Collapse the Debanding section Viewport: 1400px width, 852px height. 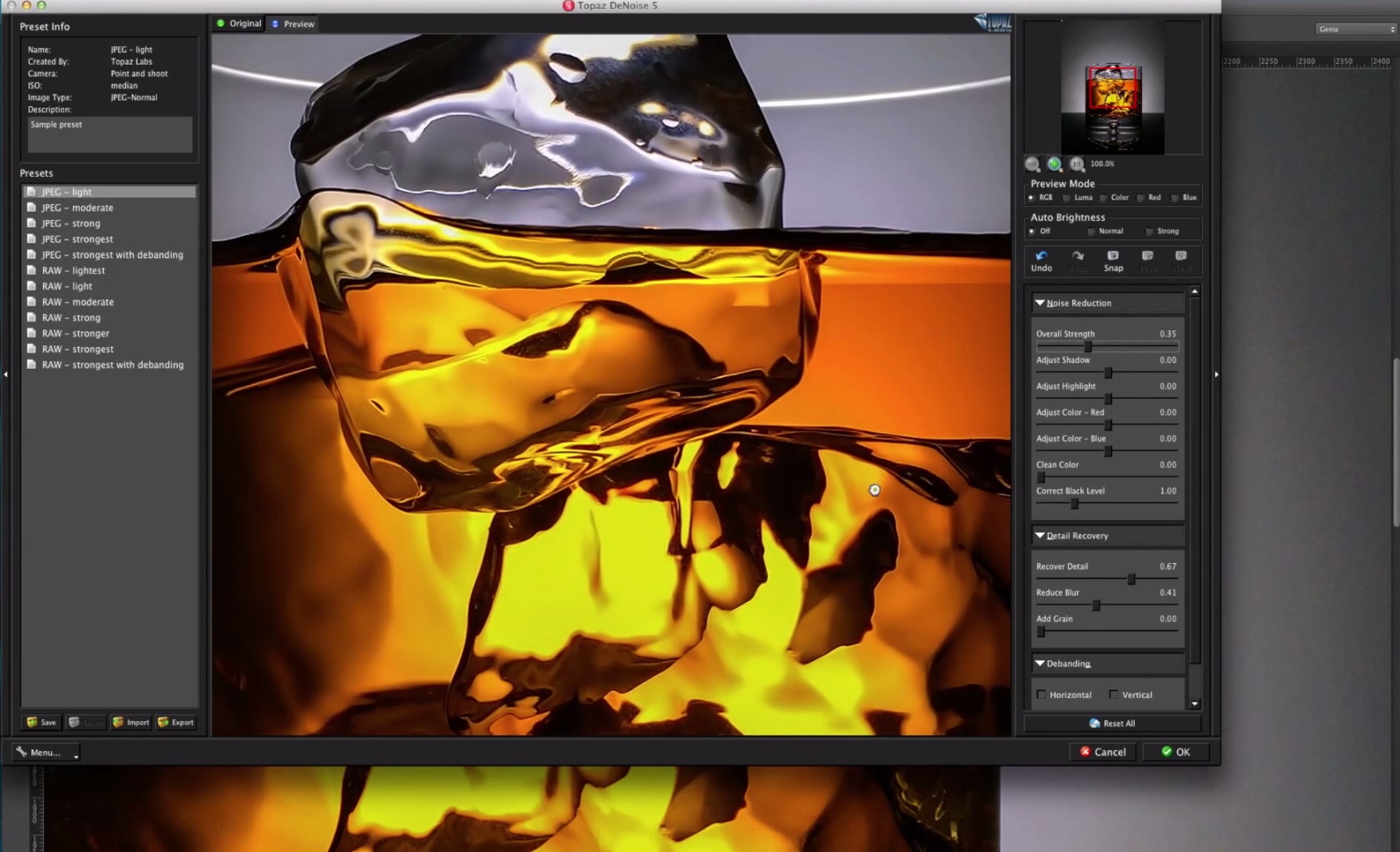tap(1040, 663)
